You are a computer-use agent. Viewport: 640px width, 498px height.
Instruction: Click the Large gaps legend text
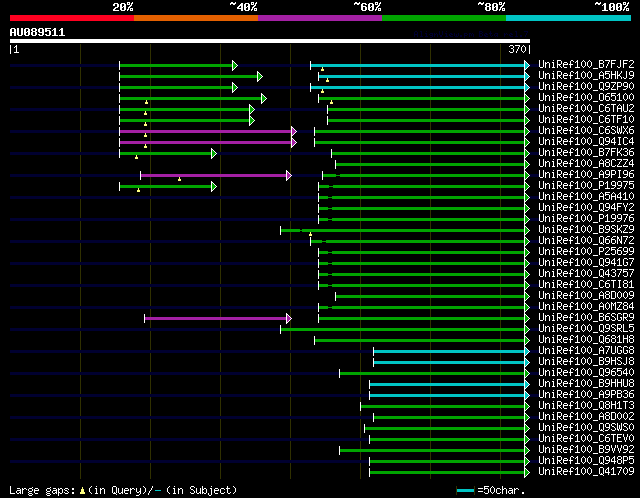123,490
